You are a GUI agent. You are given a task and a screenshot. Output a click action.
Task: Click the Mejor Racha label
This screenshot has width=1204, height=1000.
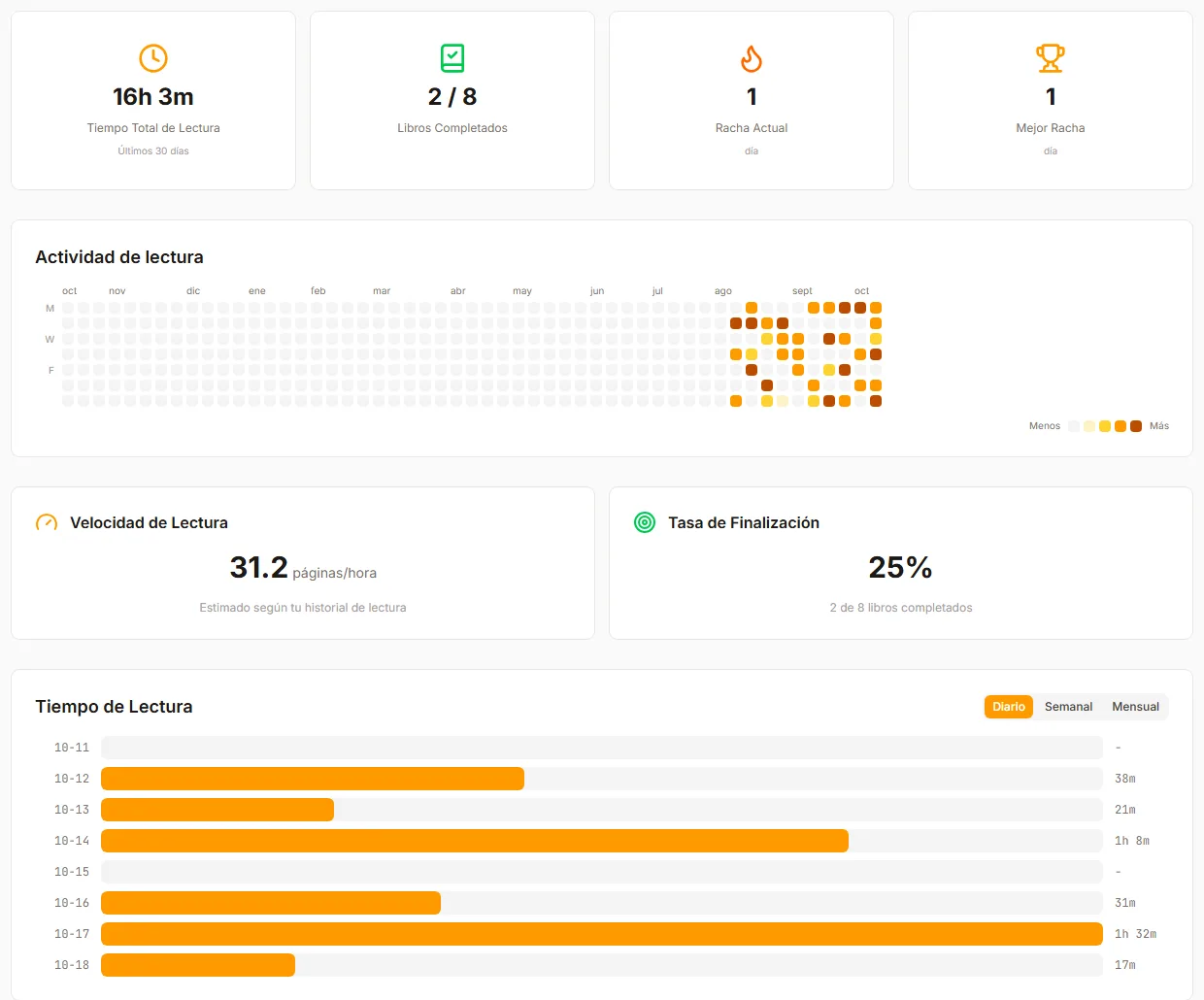click(x=1051, y=128)
